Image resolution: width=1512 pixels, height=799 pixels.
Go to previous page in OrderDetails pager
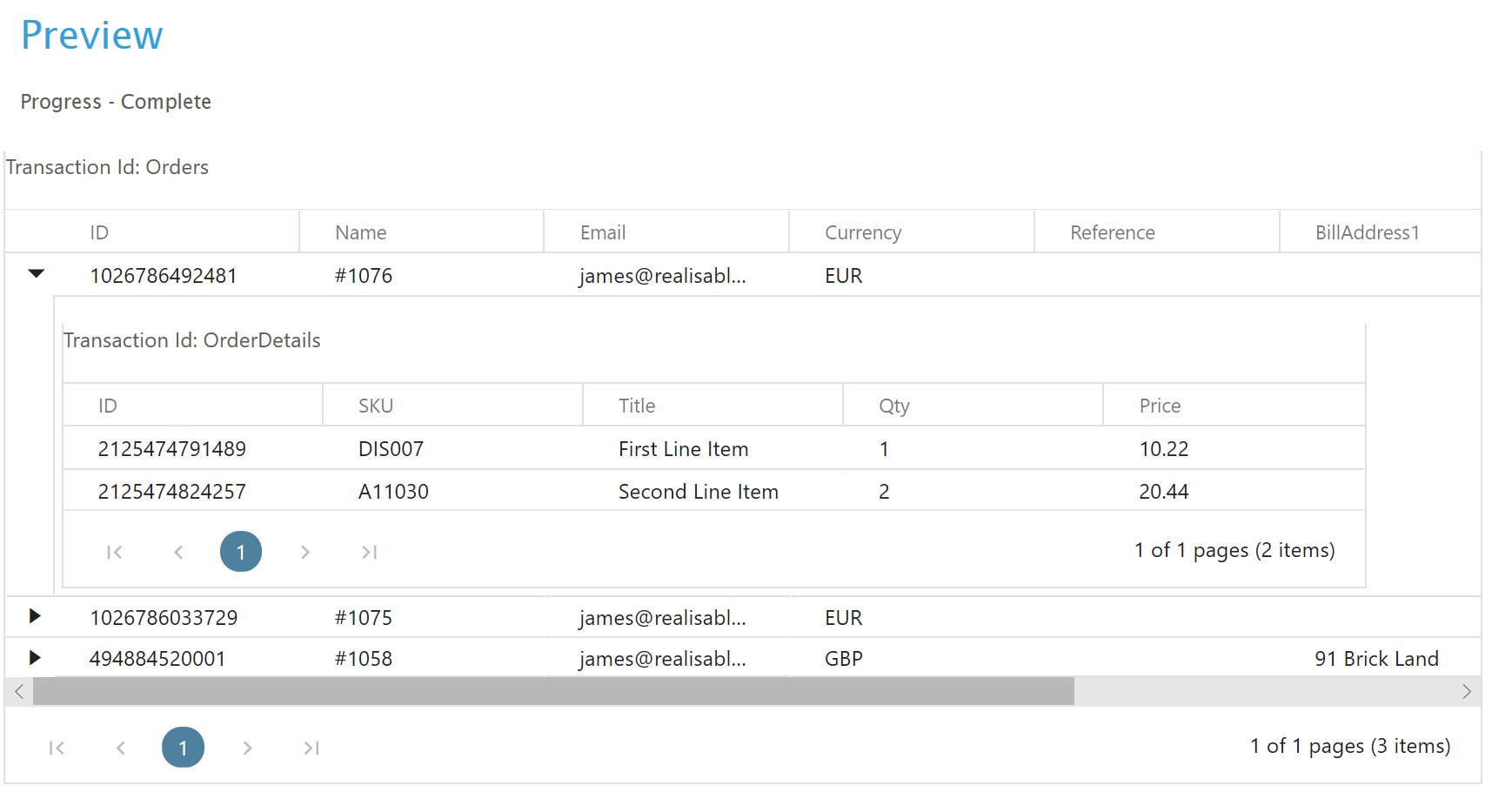[178, 552]
